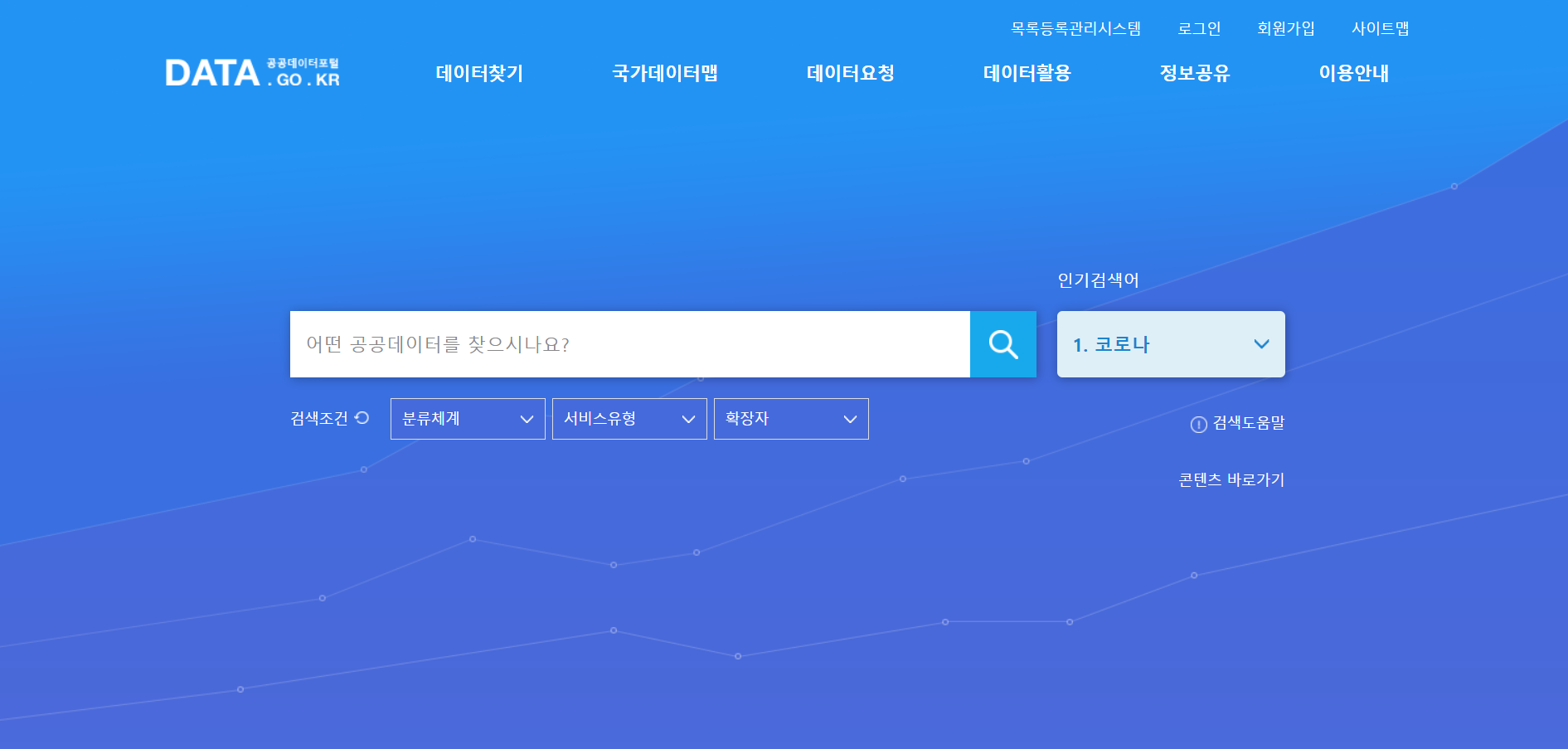Viewport: 1568px width, 749px height.
Task: Open the 정보공유 menu
Action: [1195, 73]
